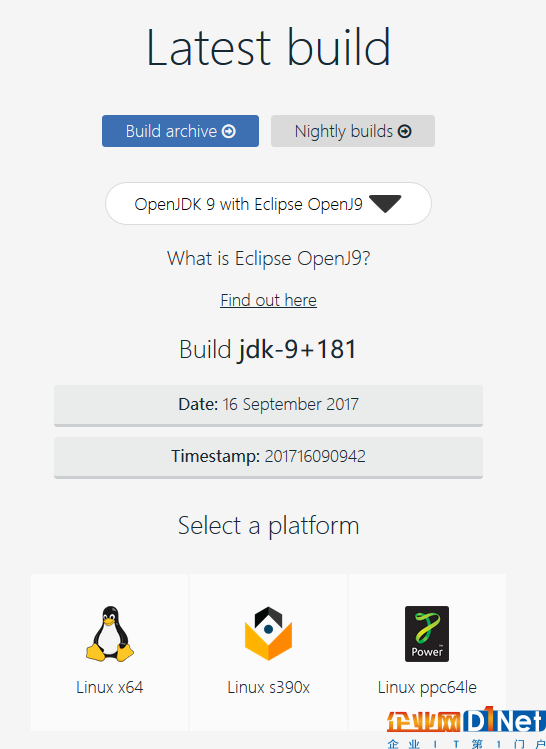Select the Linux s390x platform label
The width and height of the screenshot is (546, 749).
pyautogui.click(x=268, y=687)
